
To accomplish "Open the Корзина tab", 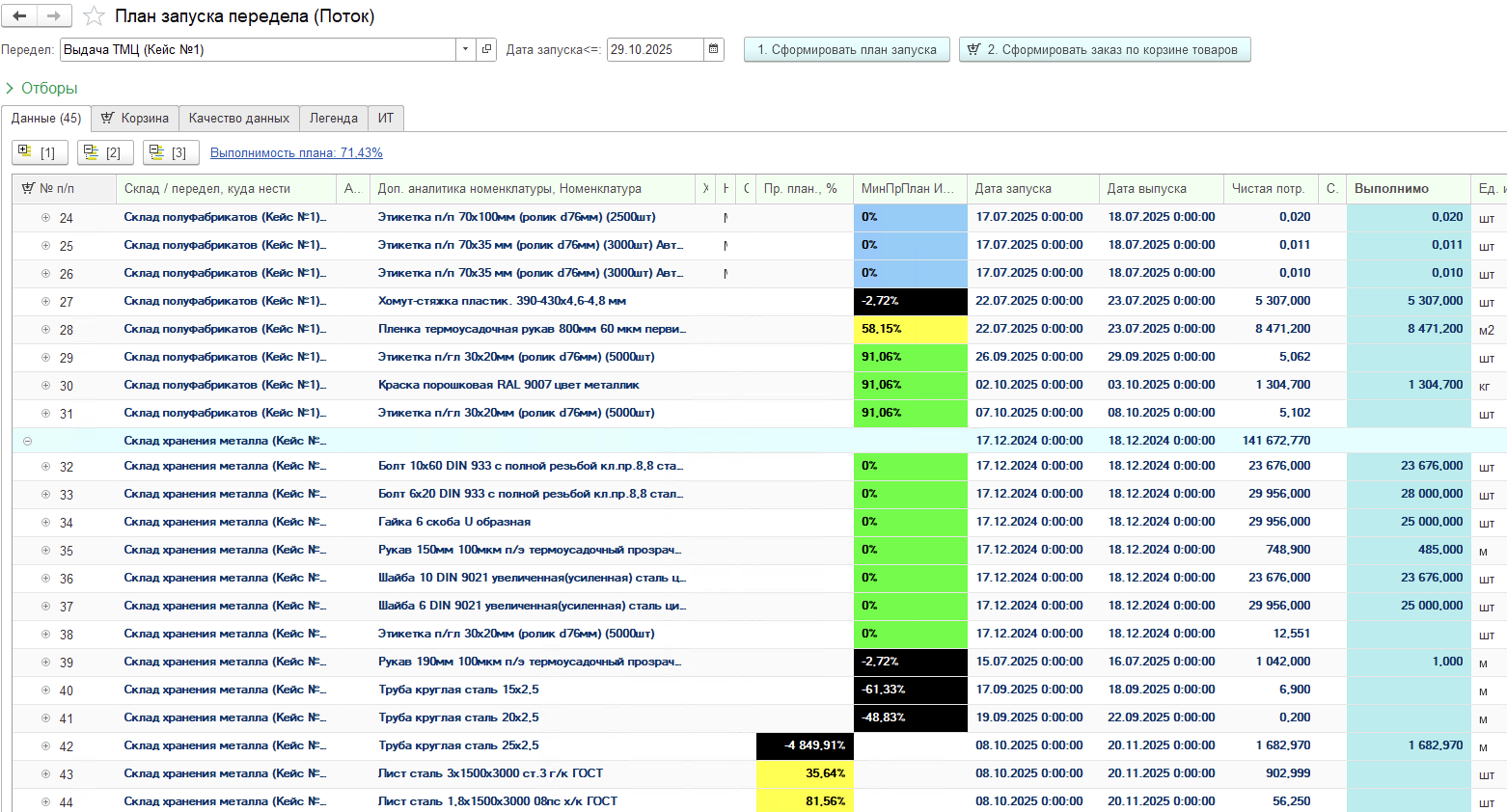I will click(135, 119).
